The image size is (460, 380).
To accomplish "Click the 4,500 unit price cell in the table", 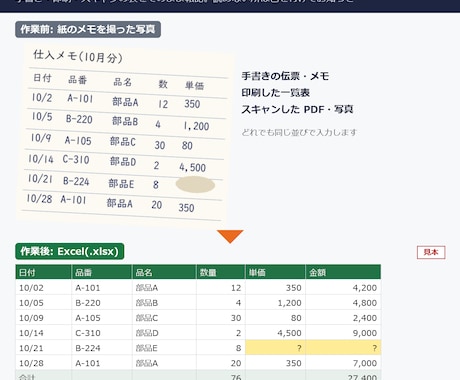I will (x=275, y=333).
